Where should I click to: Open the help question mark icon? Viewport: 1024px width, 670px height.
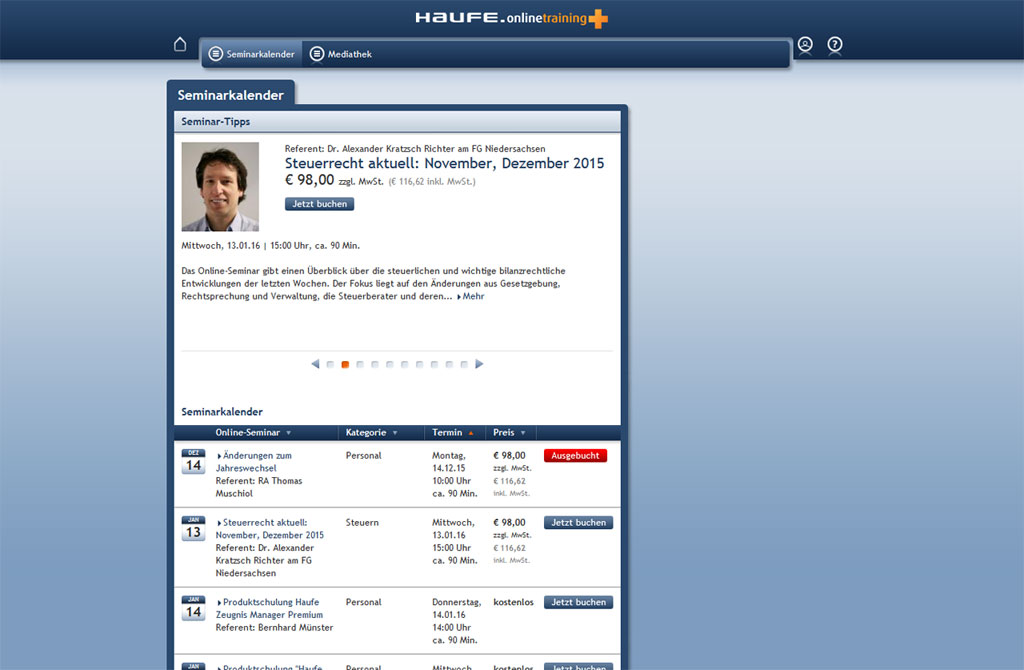(835, 44)
